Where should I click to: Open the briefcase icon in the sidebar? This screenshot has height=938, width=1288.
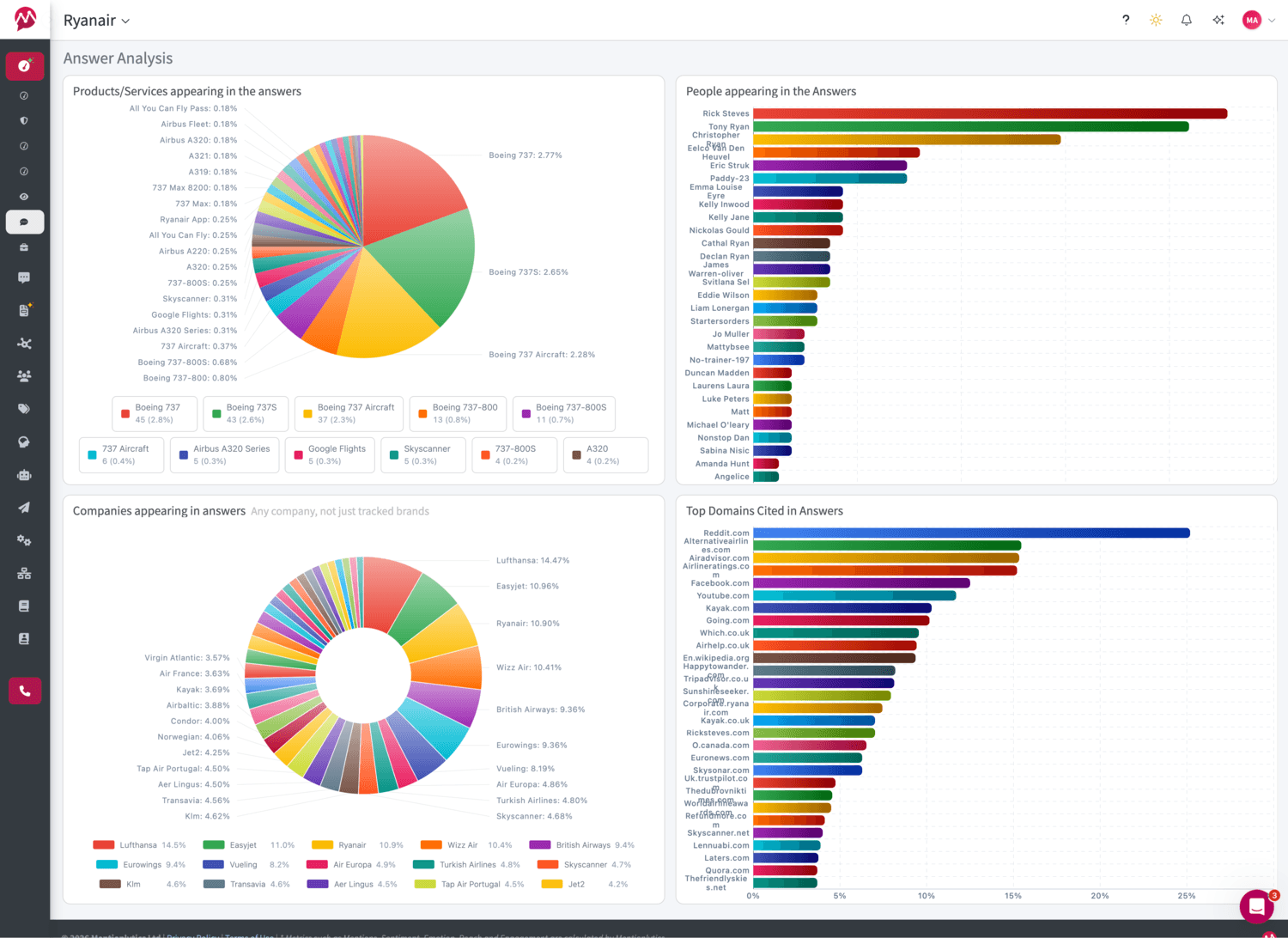pyautogui.click(x=24, y=247)
